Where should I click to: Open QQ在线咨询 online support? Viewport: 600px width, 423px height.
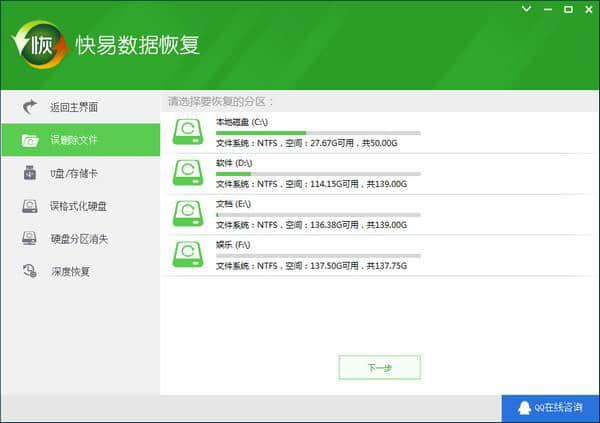[550, 408]
